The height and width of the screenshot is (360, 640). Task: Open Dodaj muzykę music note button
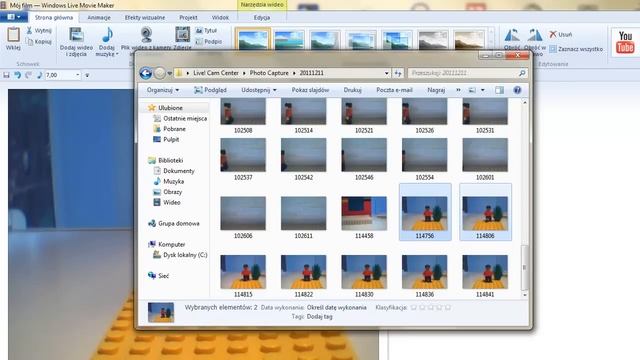coord(107,36)
